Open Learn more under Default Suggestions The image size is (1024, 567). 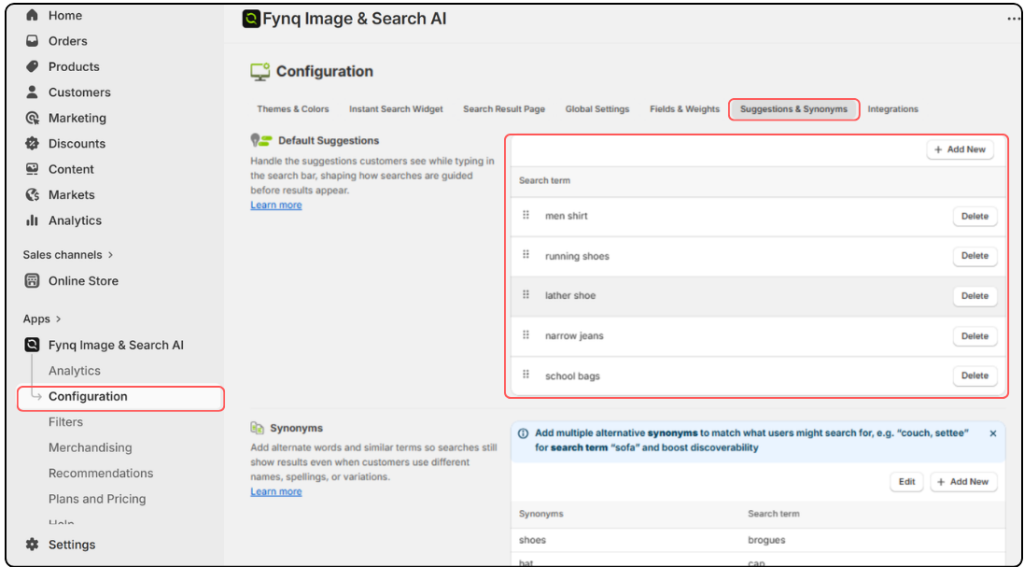coord(276,205)
